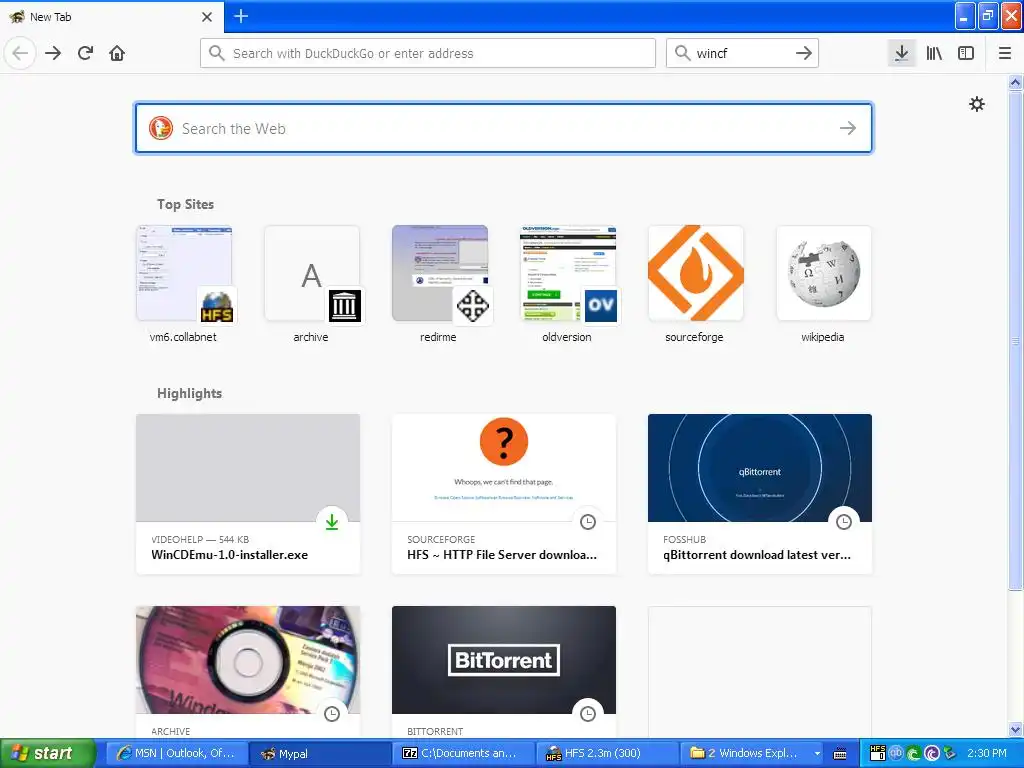Click the clock icon on the BitTorrent card
1024x768 pixels.
point(588,714)
